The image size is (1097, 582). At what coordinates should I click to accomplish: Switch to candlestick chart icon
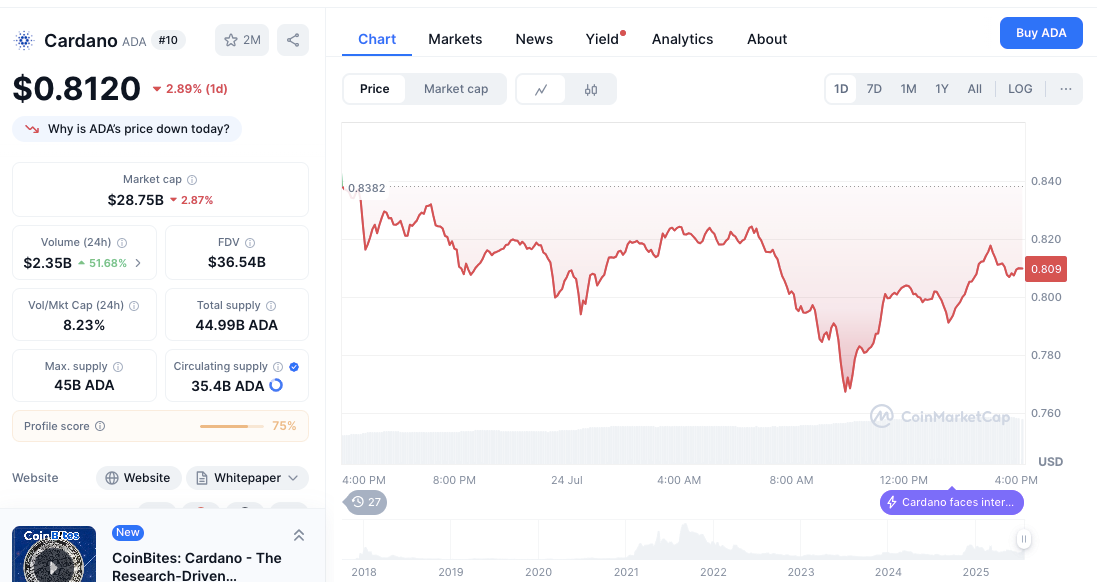[x=591, y=89]
